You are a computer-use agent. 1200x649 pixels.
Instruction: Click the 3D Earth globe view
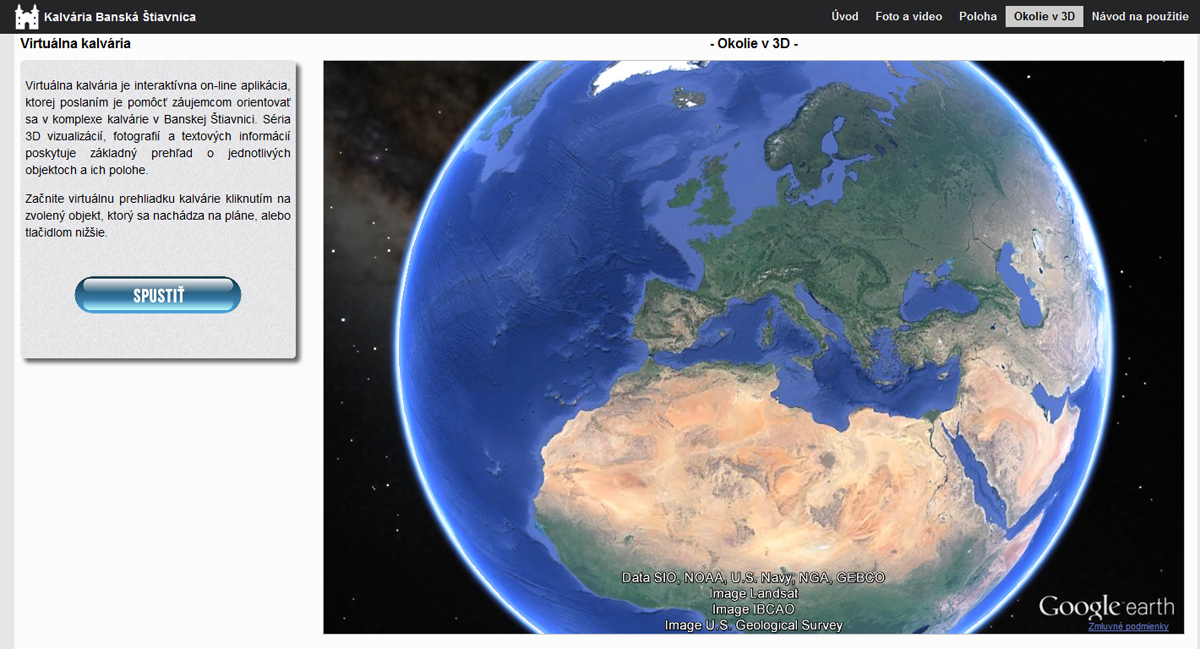[x=754, y=347]
